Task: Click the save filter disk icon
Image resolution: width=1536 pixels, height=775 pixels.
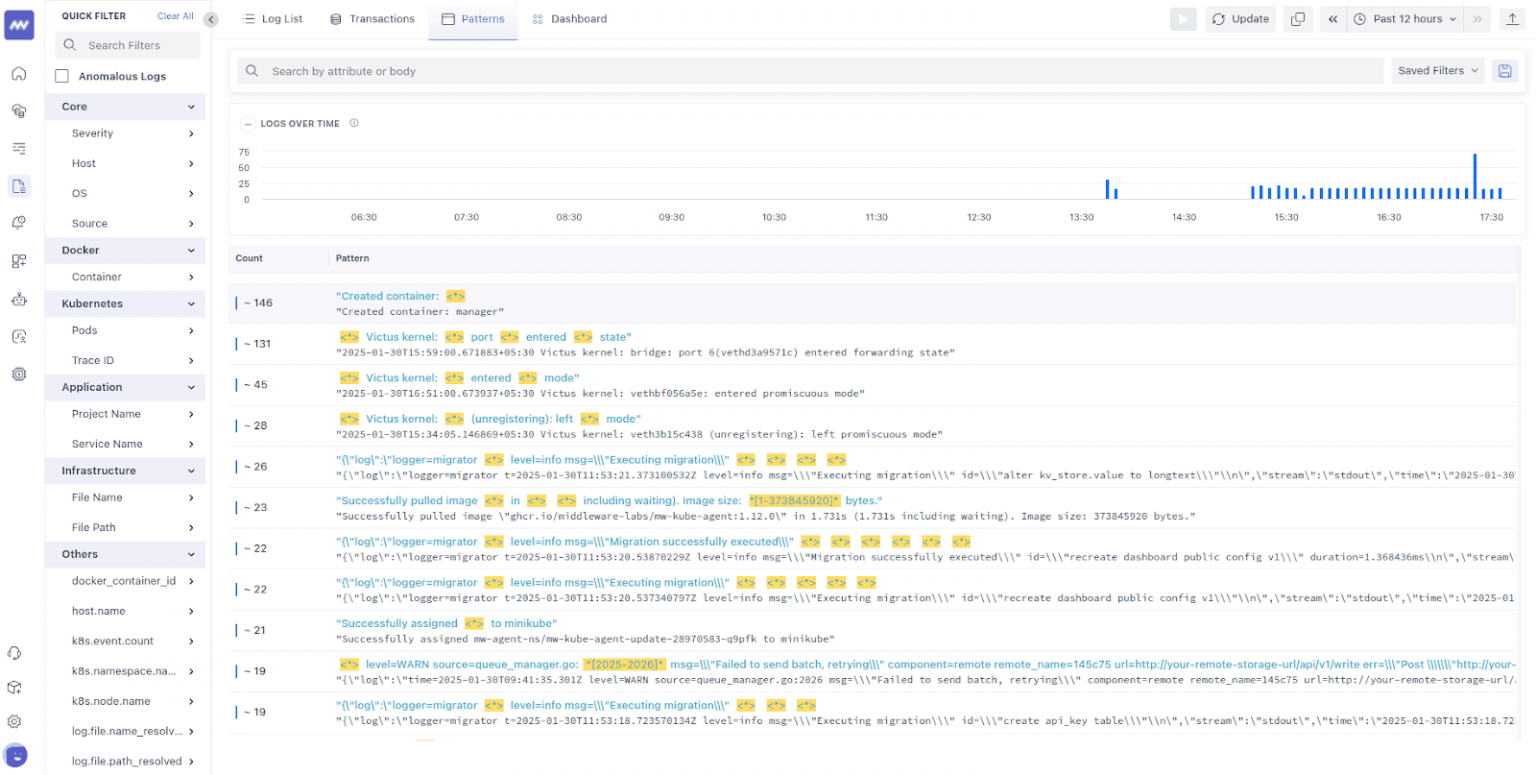Action: tap(1504, 71)
